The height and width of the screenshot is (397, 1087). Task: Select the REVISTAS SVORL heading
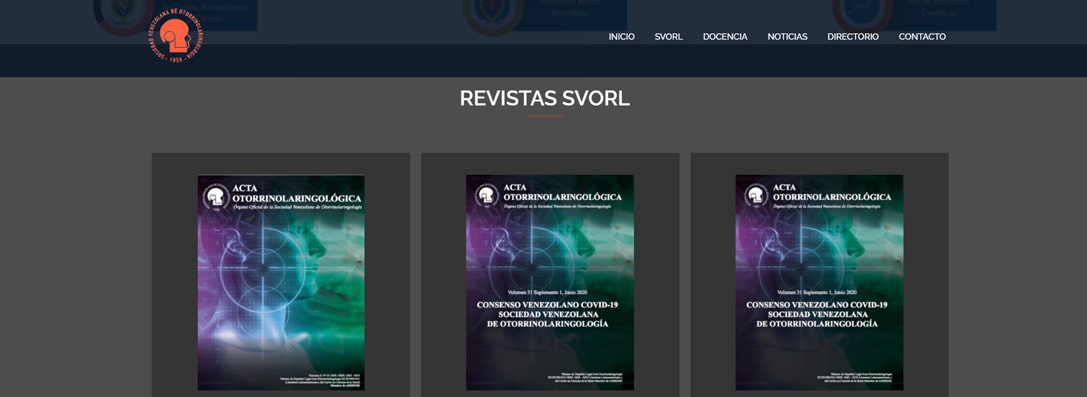tap(544, 98)
